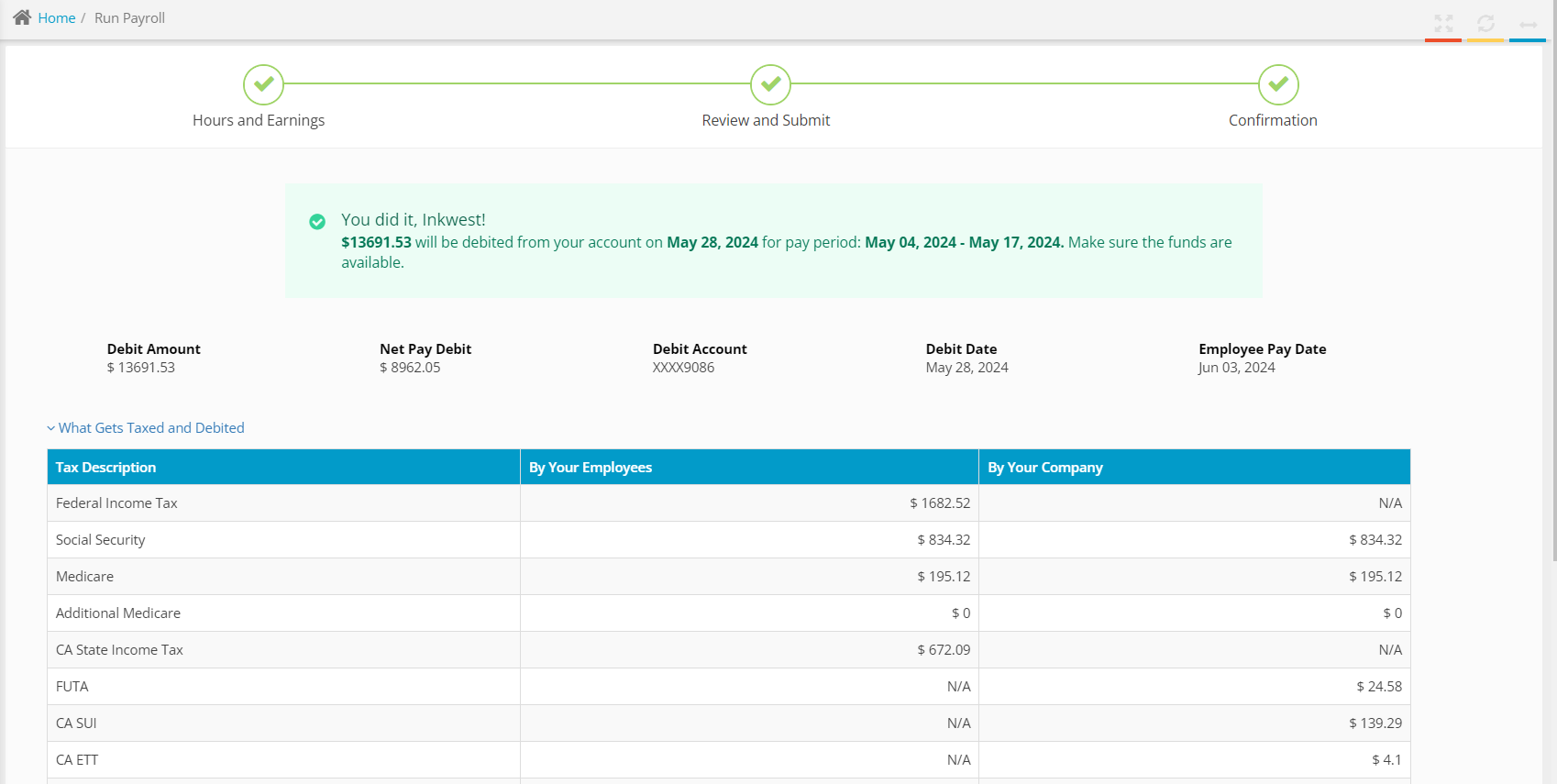This screenshot has width=1557, height=784.
Task: Click the Home icon in the breadcrumb
Action: click(x=22, y=17)
